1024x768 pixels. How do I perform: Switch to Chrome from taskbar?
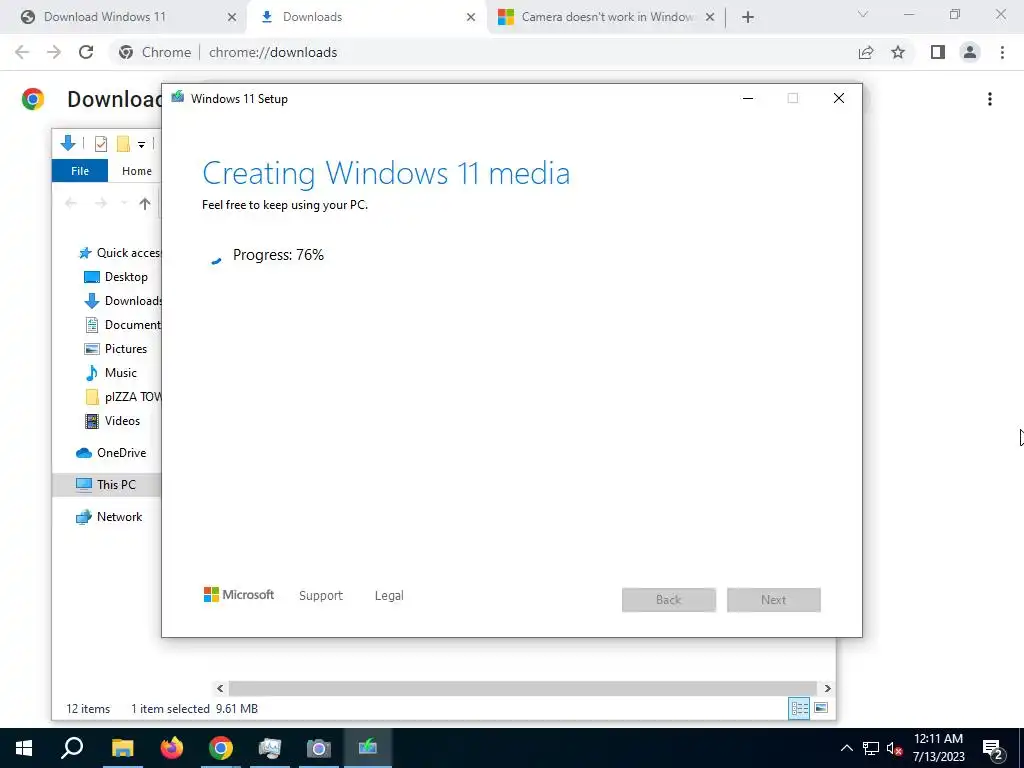221,748
